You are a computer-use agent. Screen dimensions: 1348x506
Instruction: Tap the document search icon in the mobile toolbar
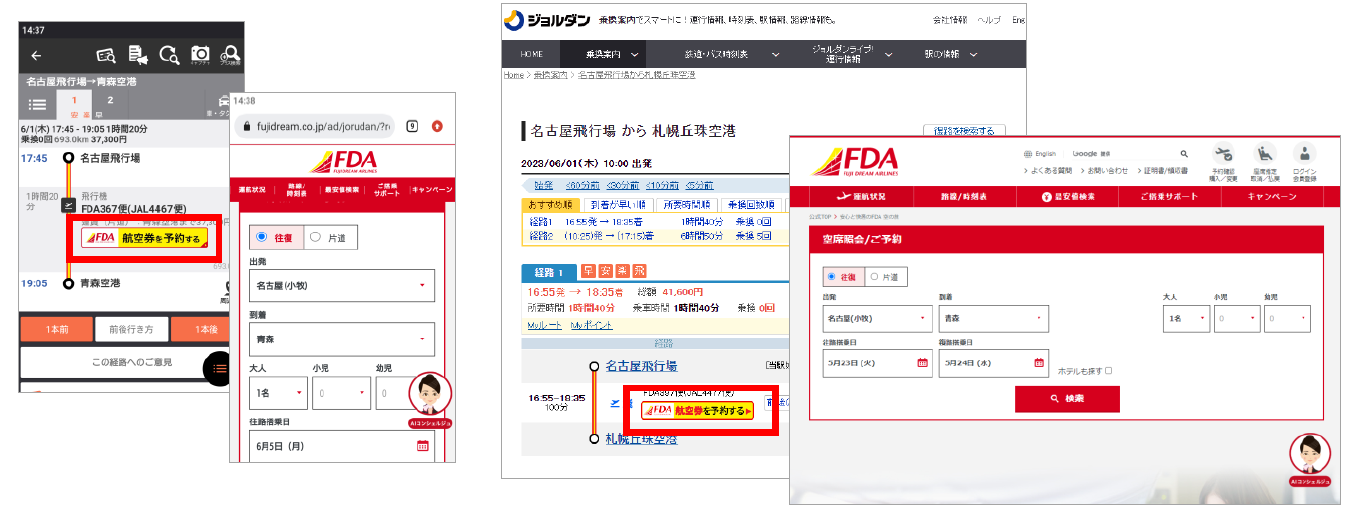(105, 55)
